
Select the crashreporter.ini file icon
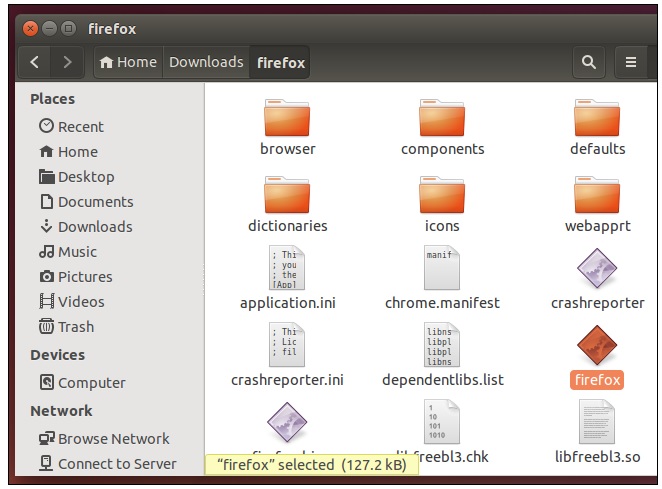point(287,345)
